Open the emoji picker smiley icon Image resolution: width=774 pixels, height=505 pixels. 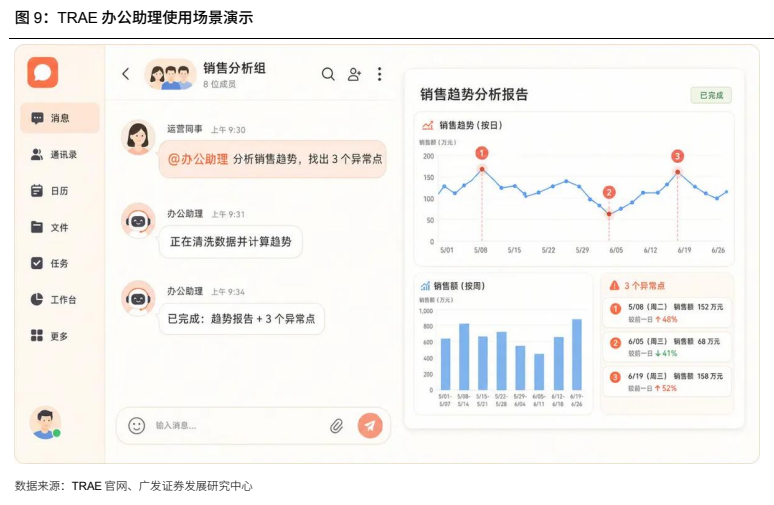click(x=137, y=426)
